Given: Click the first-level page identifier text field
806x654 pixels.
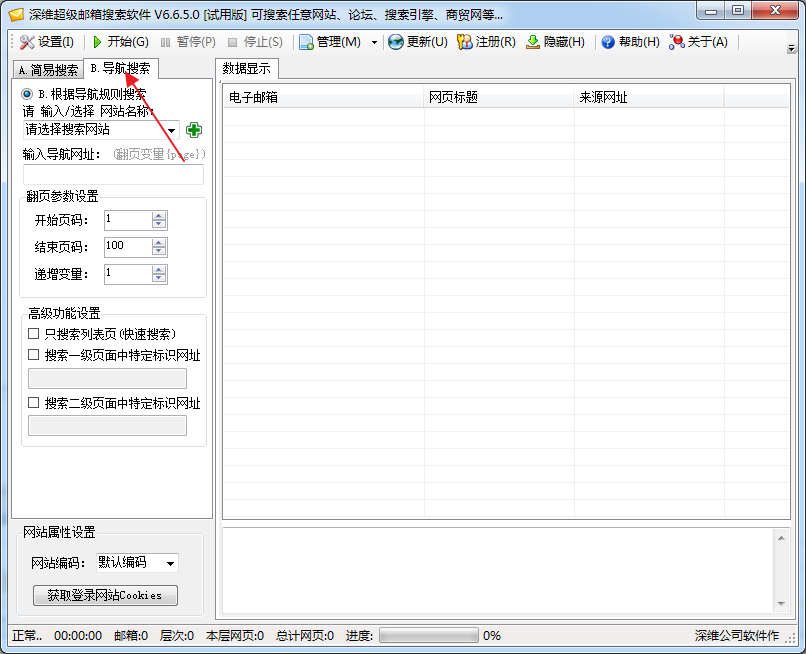Looking at the screenshot, I should tap(107, 378).
